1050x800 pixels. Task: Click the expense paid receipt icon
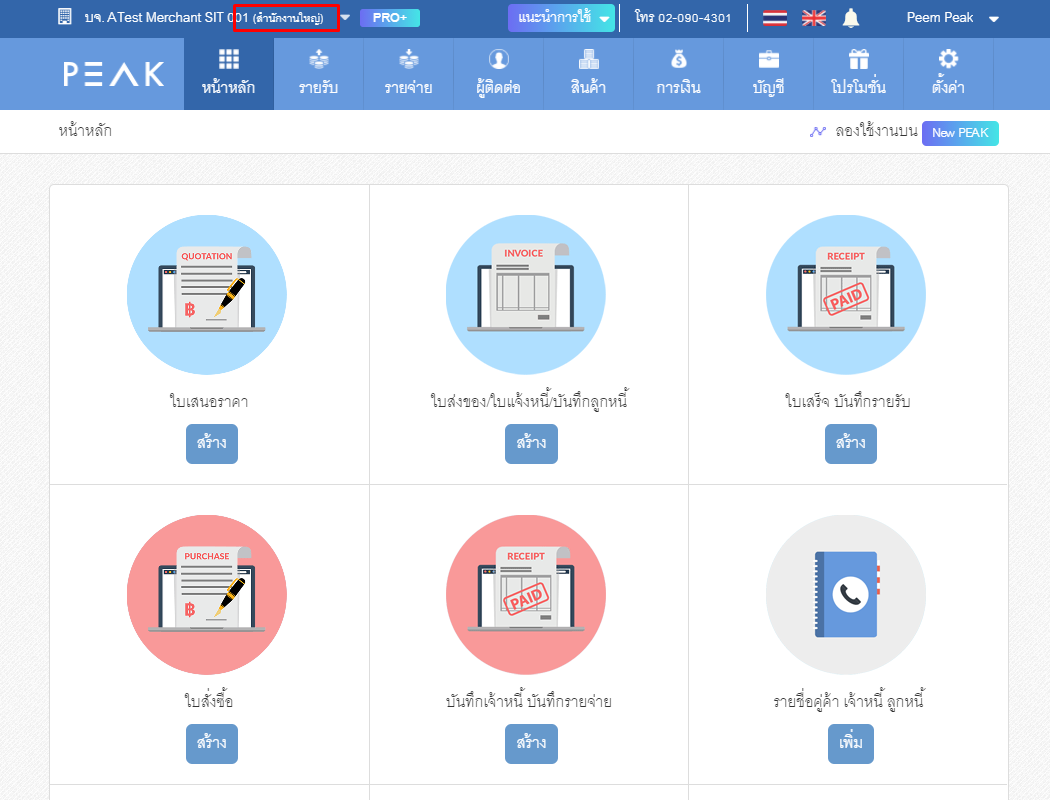tap(525, 595)
